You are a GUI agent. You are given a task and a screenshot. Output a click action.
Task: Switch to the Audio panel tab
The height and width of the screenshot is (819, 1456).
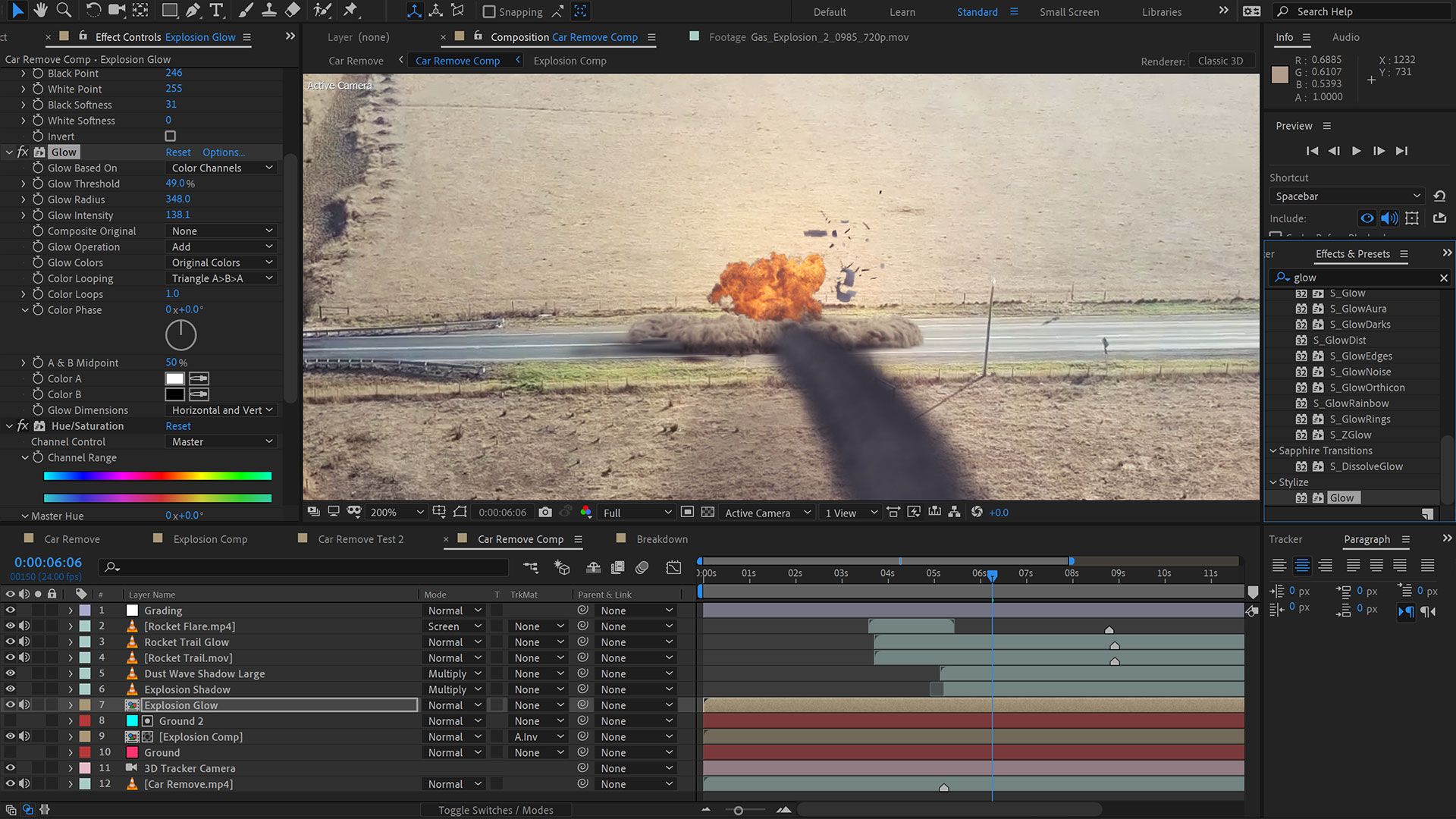1345,37
